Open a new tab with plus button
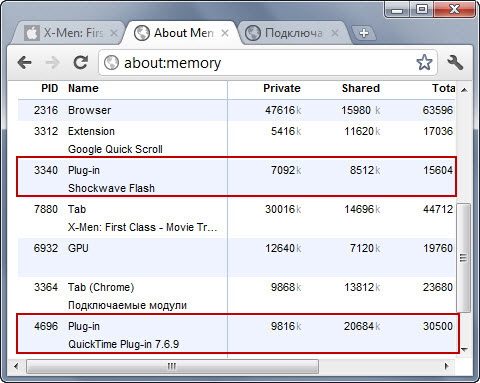This screenshot has width=480, height=383. pyautogui.click(x=364, y=33)
